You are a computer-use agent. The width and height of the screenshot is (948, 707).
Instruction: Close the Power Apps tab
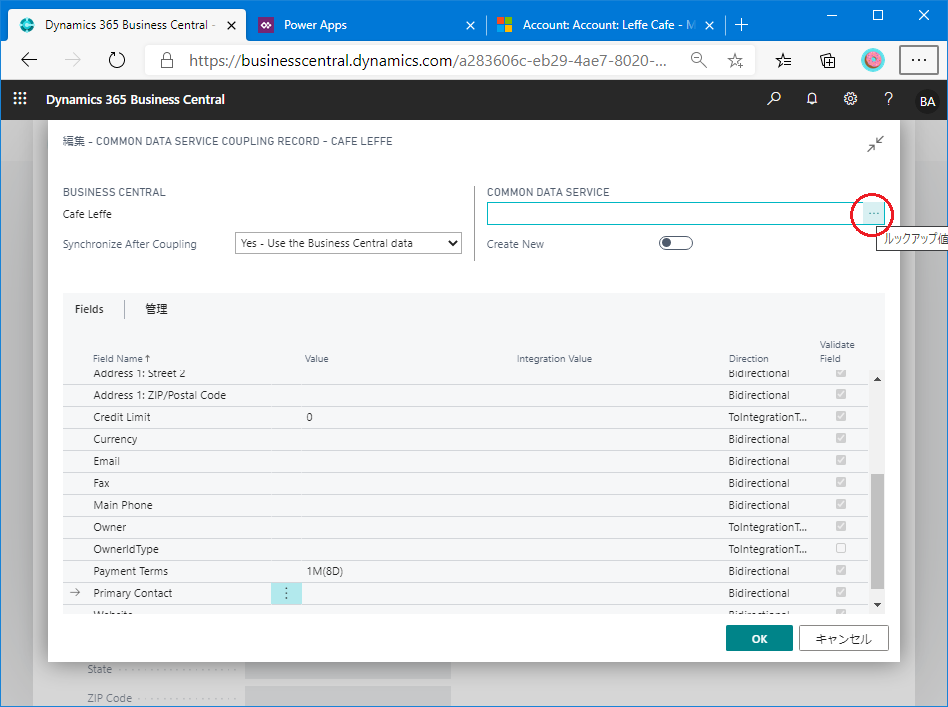click(470, 25)
